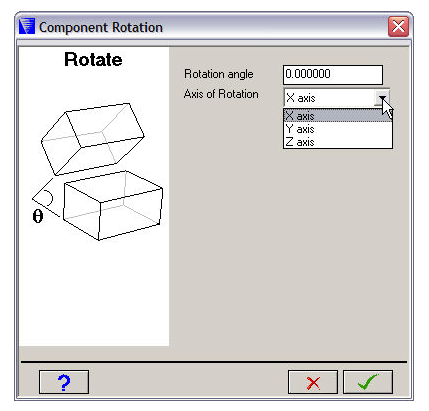
Task: Select highlighted X axis list option
Action: click(338, 116)
